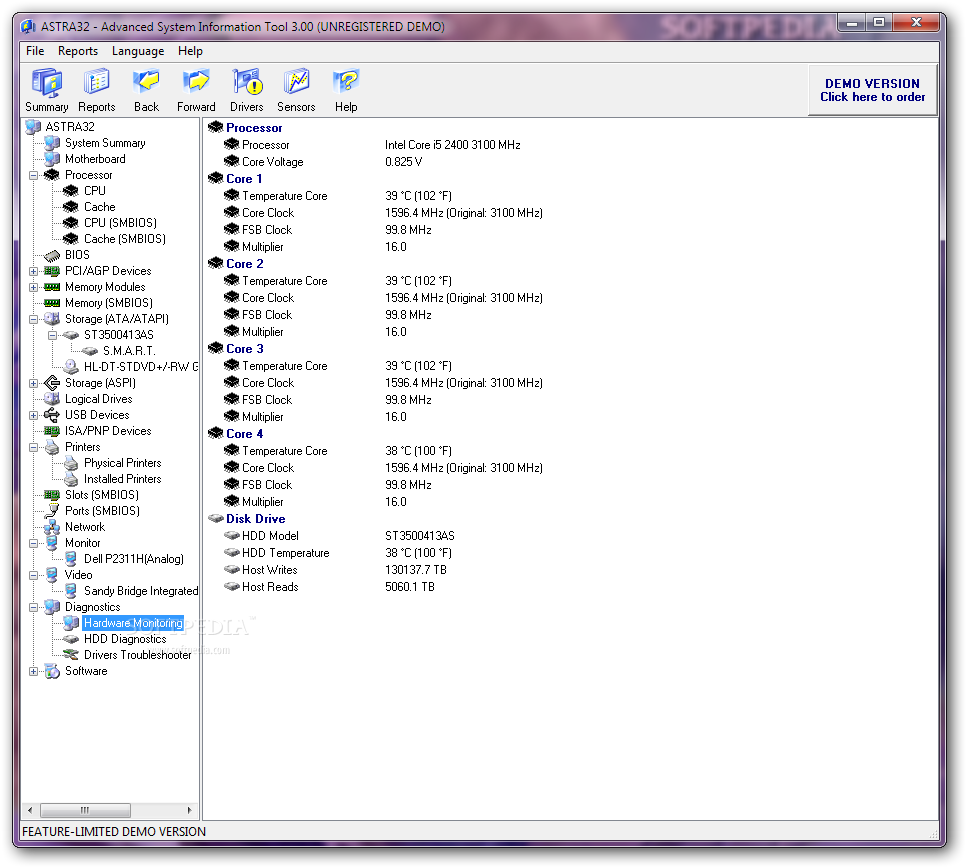Open the File menu
Viewport: 967px width, 868px height.
(x=35, y=51)
